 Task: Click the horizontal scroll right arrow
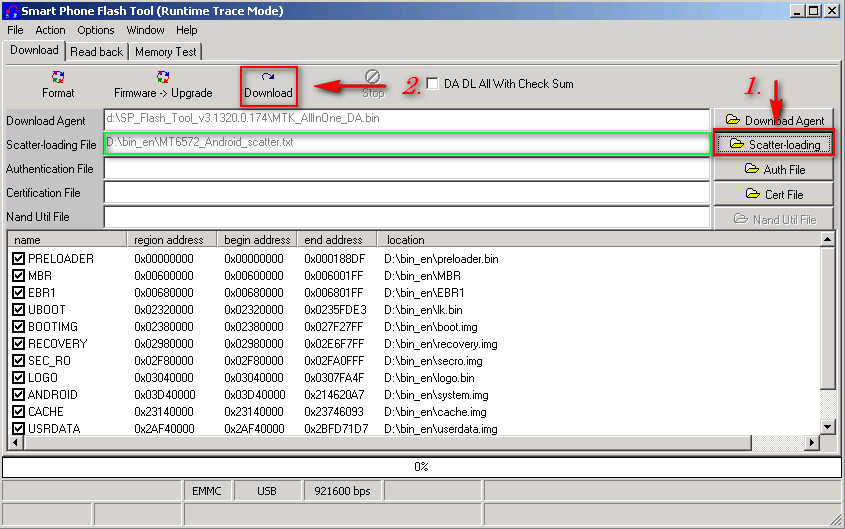[x=812, y=442]
